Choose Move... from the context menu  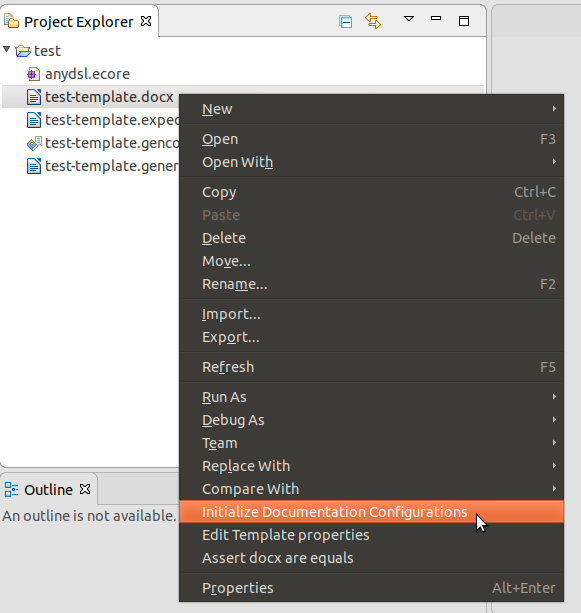tap(371, 261)
